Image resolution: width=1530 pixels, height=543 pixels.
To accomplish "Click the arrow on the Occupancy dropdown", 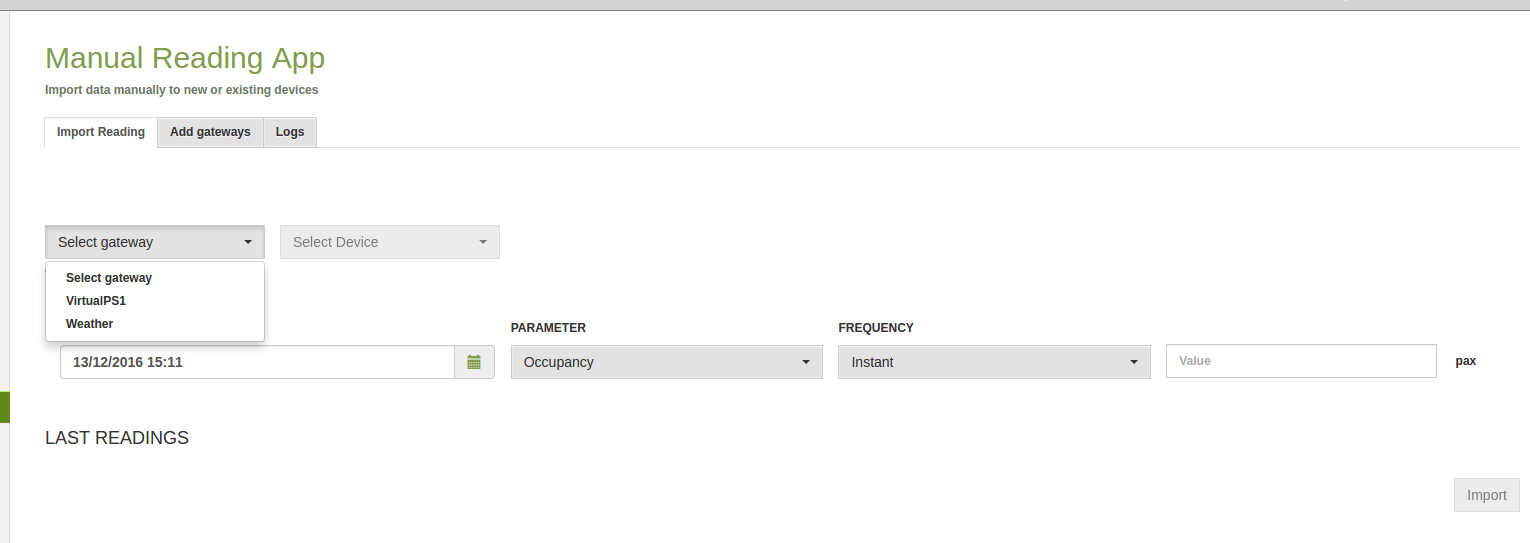I will (806, 362).
